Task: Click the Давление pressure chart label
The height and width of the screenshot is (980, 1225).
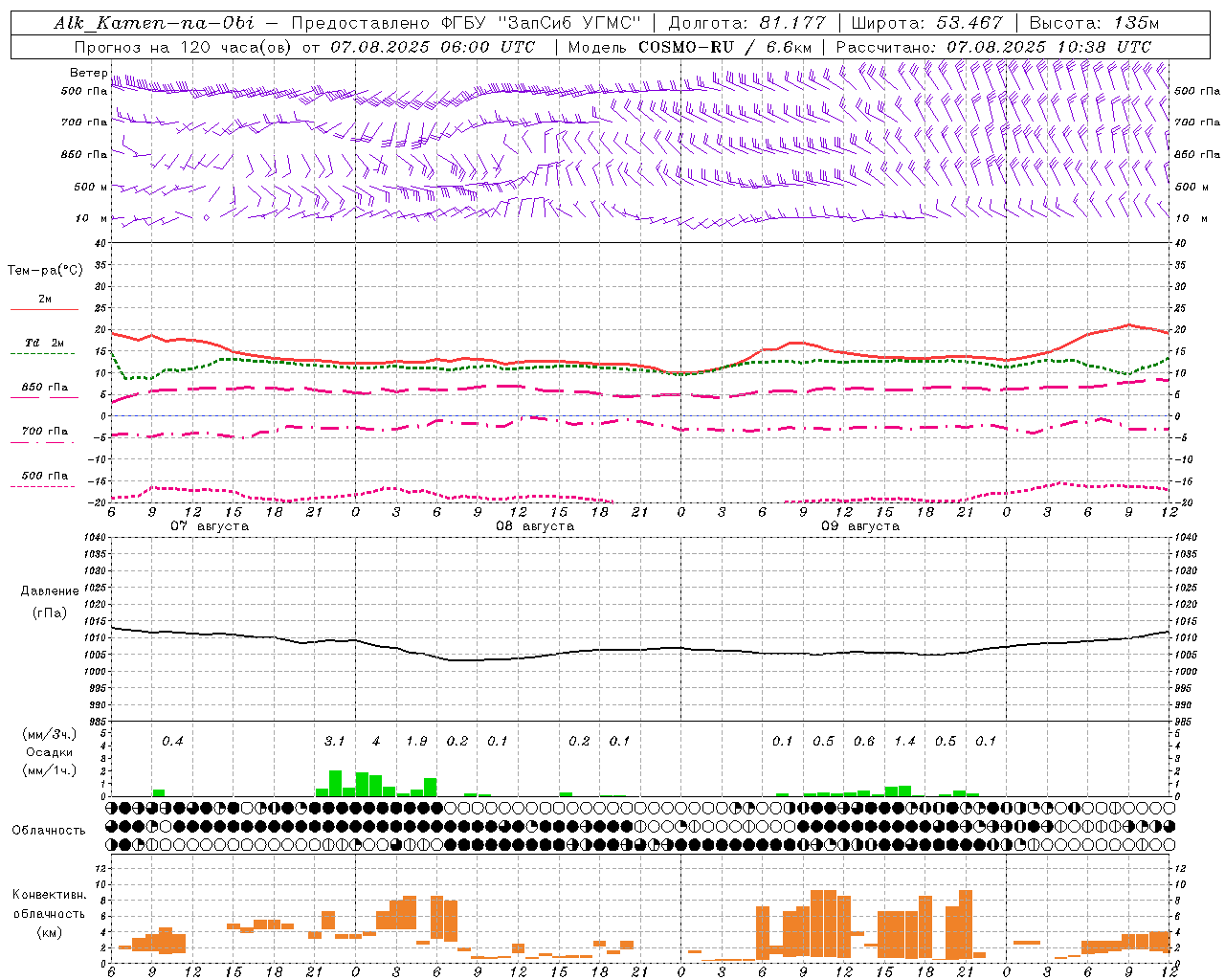Action: [x=50, y=591]
